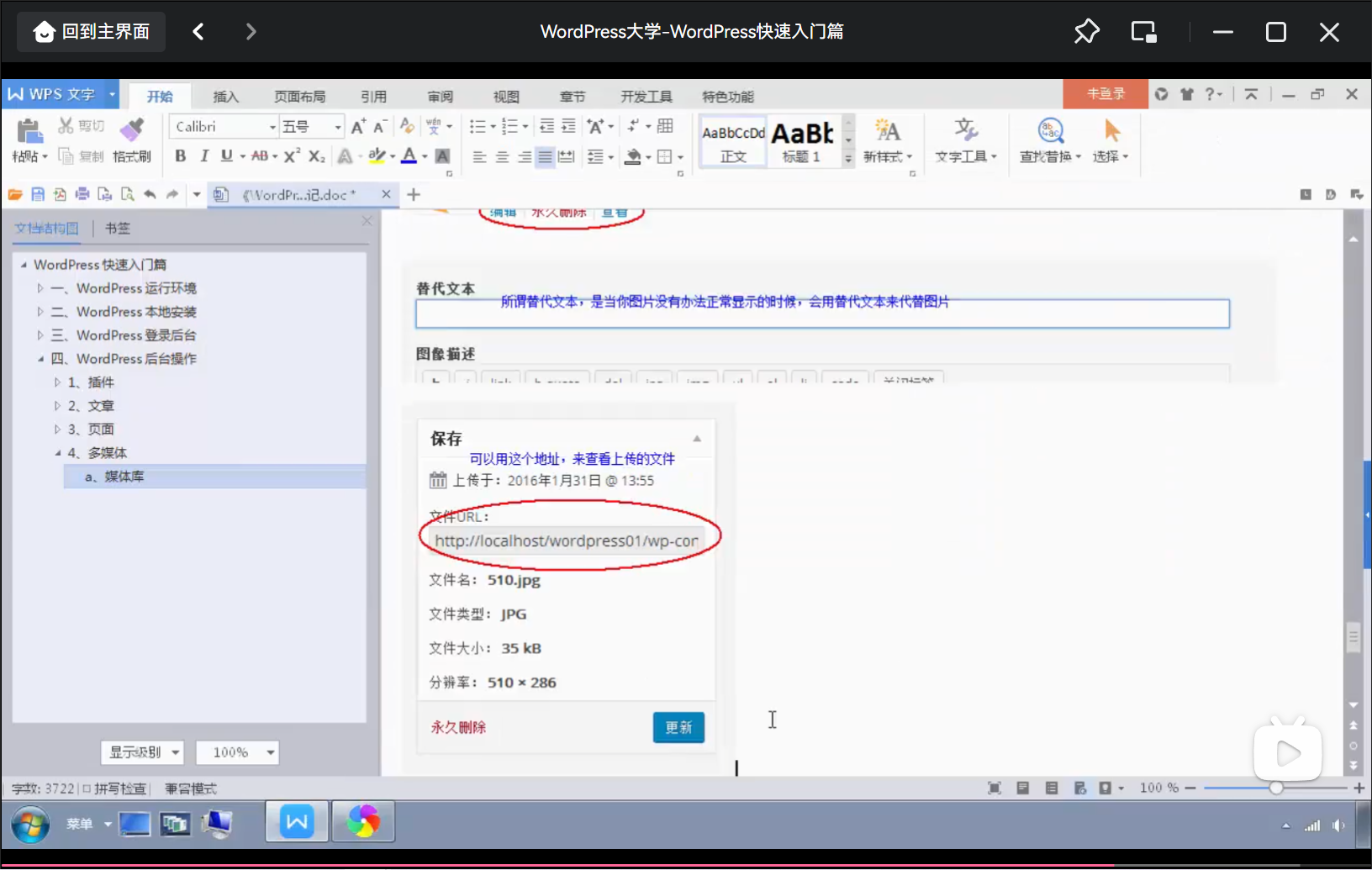Toggle strikethrough AB formatting
1372x870 pixels.
tap(260, 156)
